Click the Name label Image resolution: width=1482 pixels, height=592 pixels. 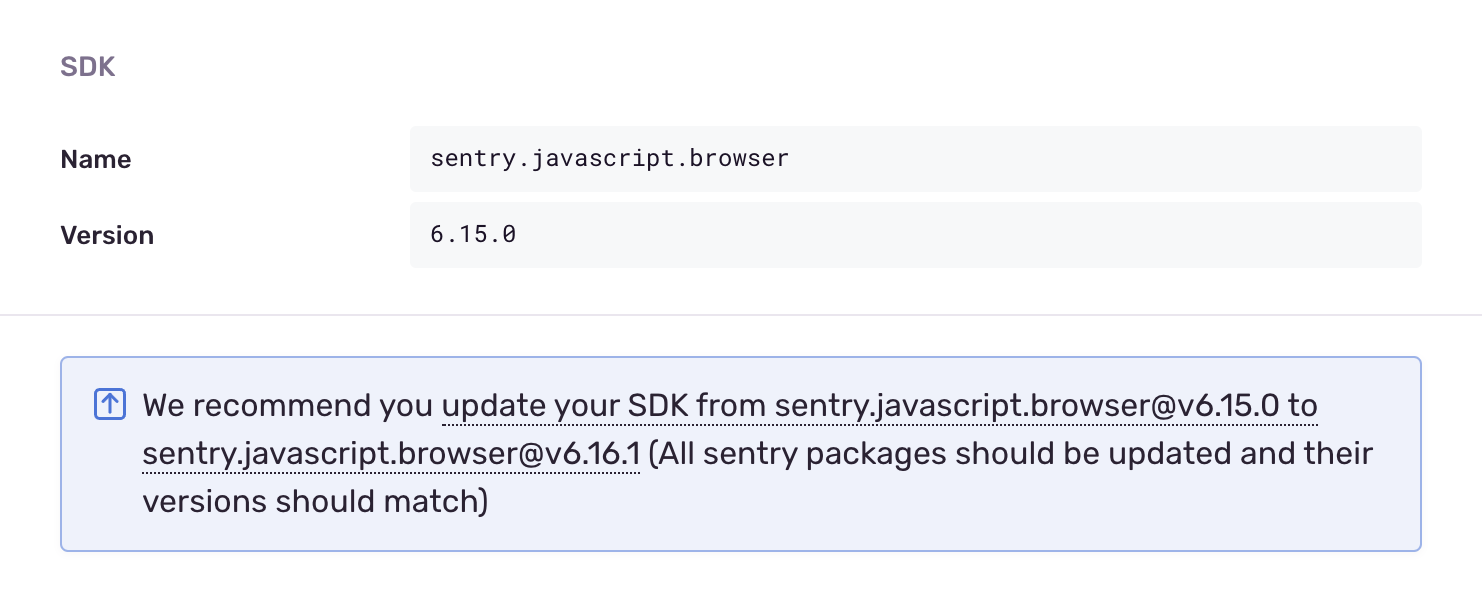(x=95, y=158)
